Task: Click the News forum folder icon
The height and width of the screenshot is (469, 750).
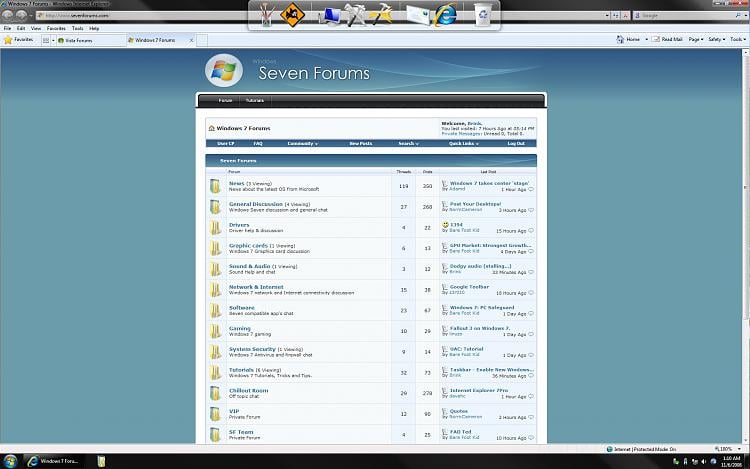Action: (x=215, y=186)
